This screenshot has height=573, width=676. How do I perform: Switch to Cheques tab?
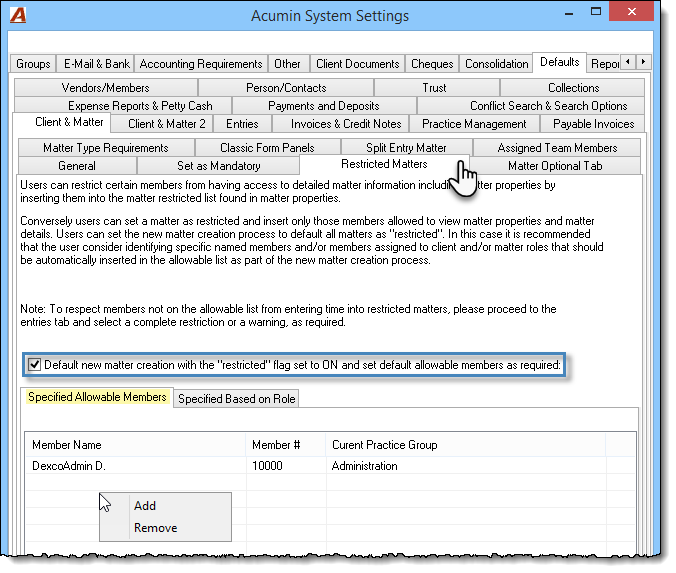coord(432,64)
